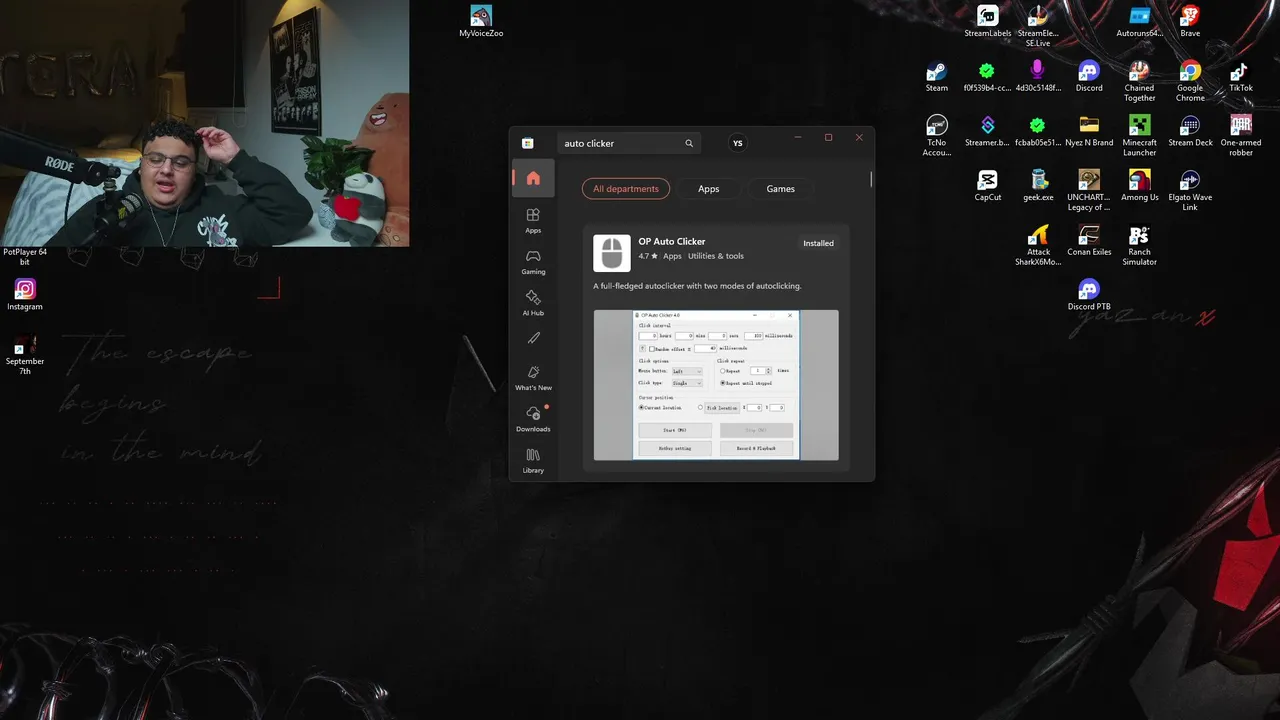Click the full-fledged autoclicker description text

point(697,286)
